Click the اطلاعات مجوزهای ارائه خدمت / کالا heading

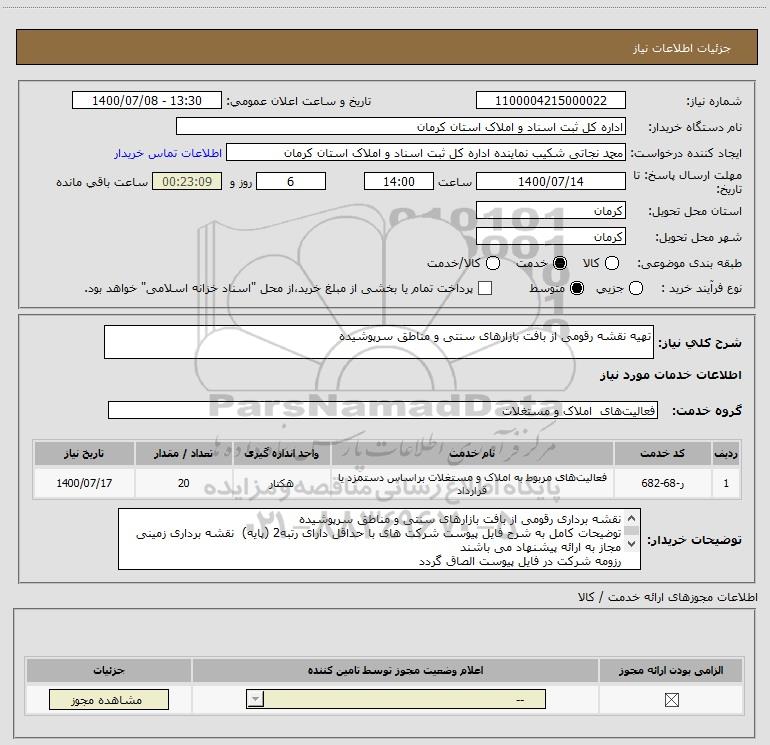668,597
